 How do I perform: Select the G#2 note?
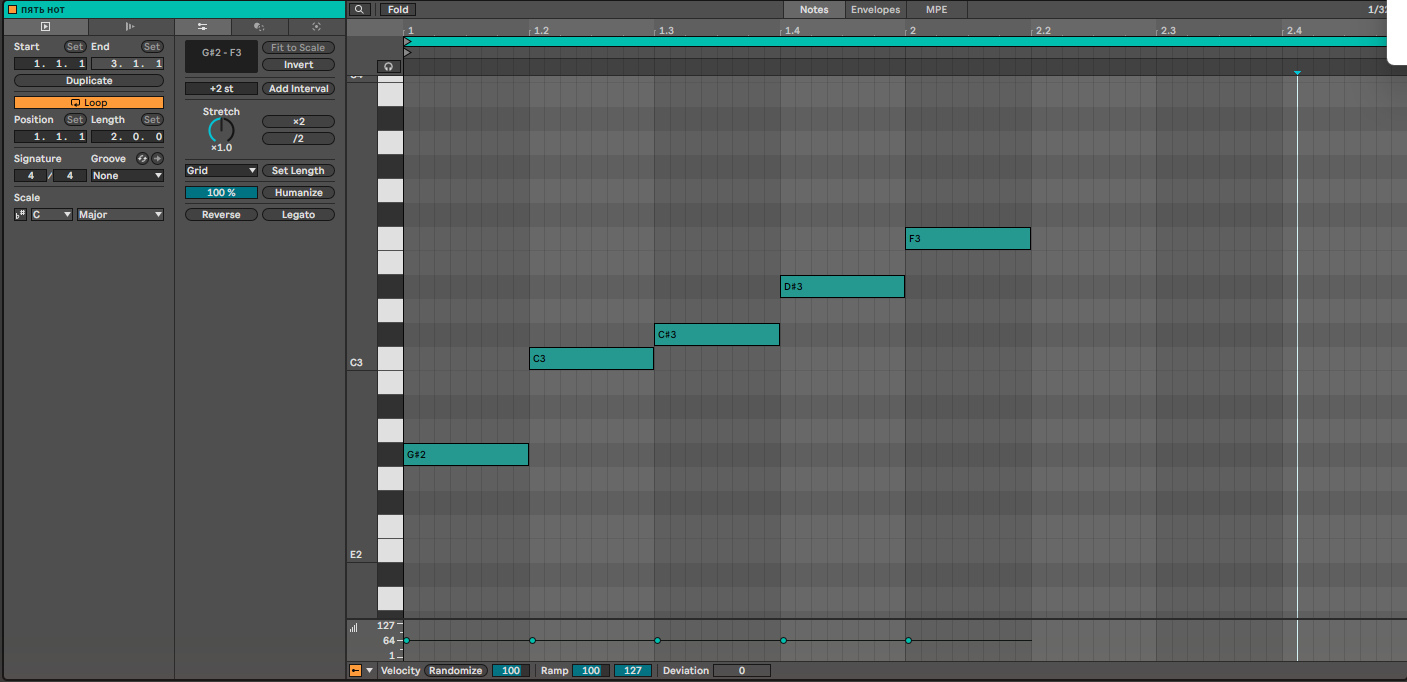click(466, 455)
